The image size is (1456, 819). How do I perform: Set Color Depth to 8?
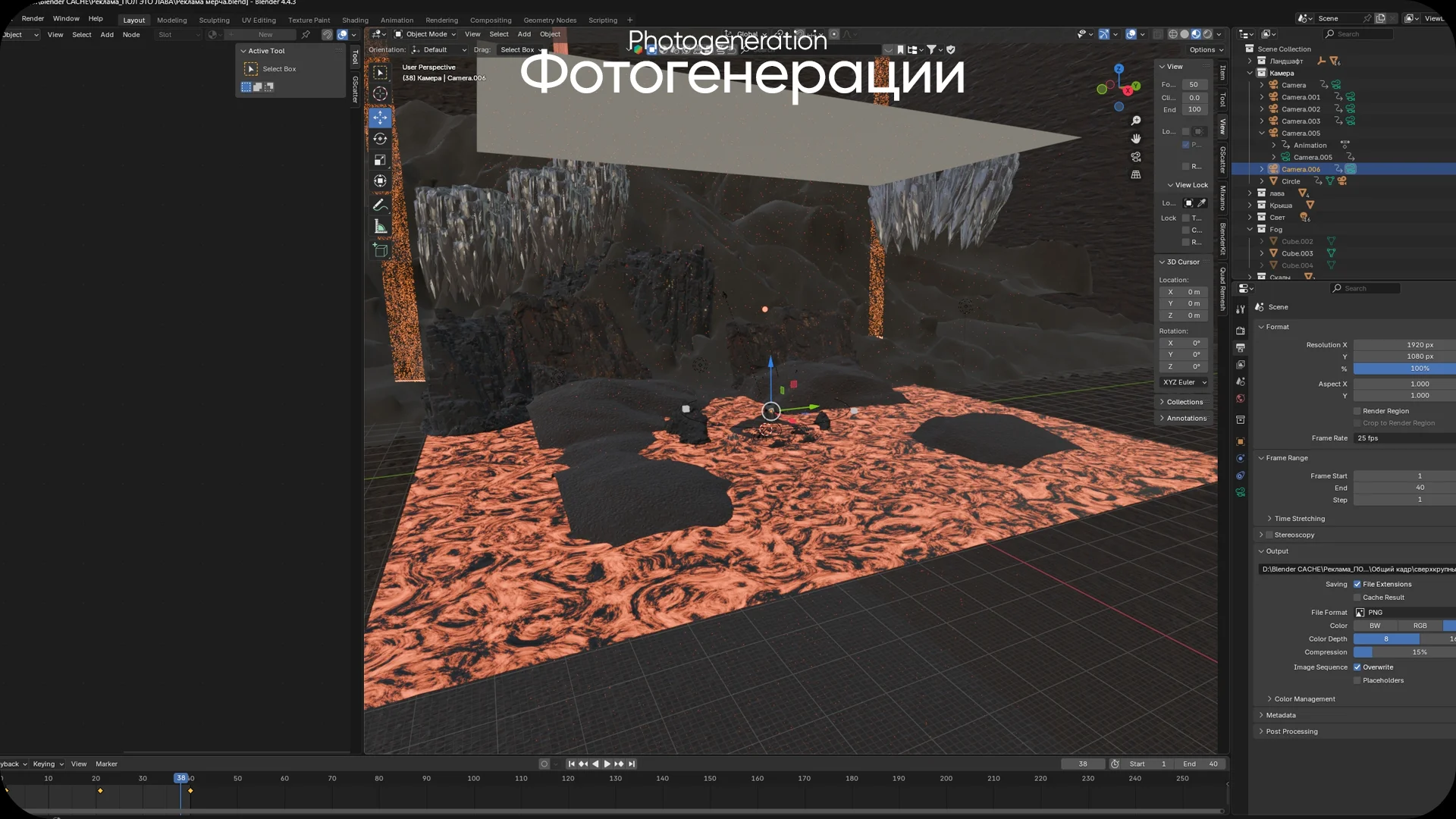(1386, 639)
